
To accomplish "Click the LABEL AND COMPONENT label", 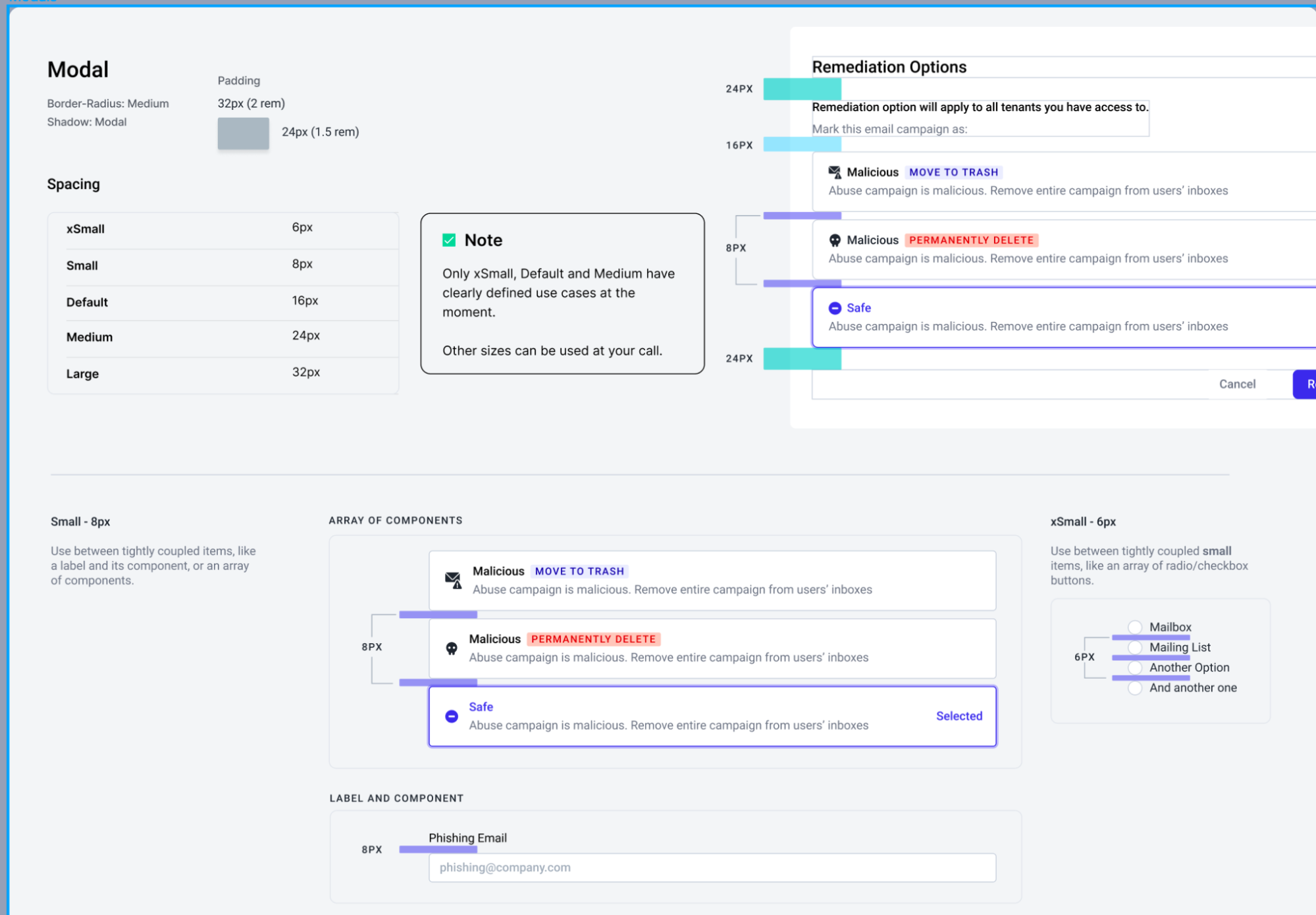I will click(x=396, y=798).
